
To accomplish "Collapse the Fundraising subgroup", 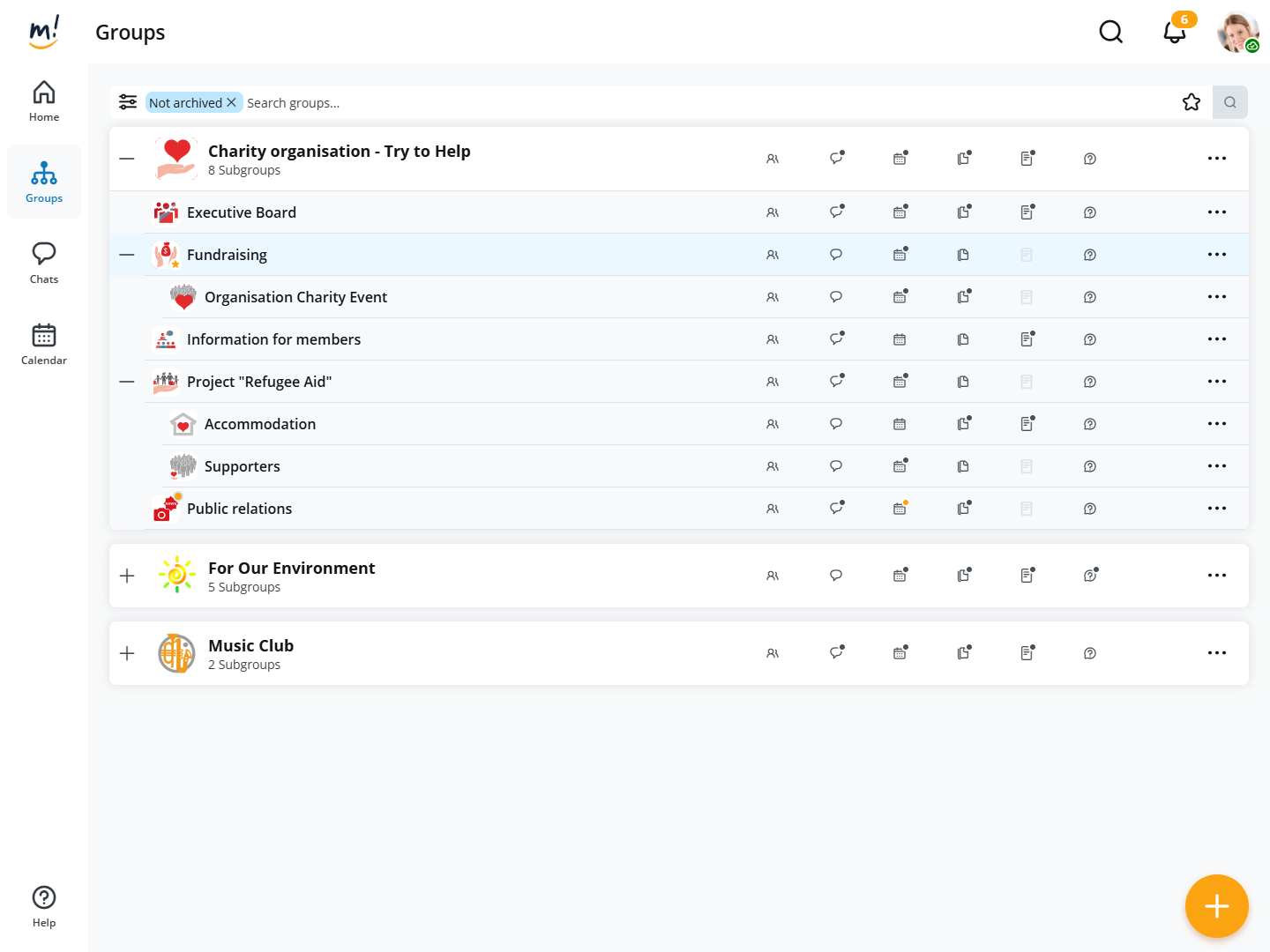I will (127, 255).
